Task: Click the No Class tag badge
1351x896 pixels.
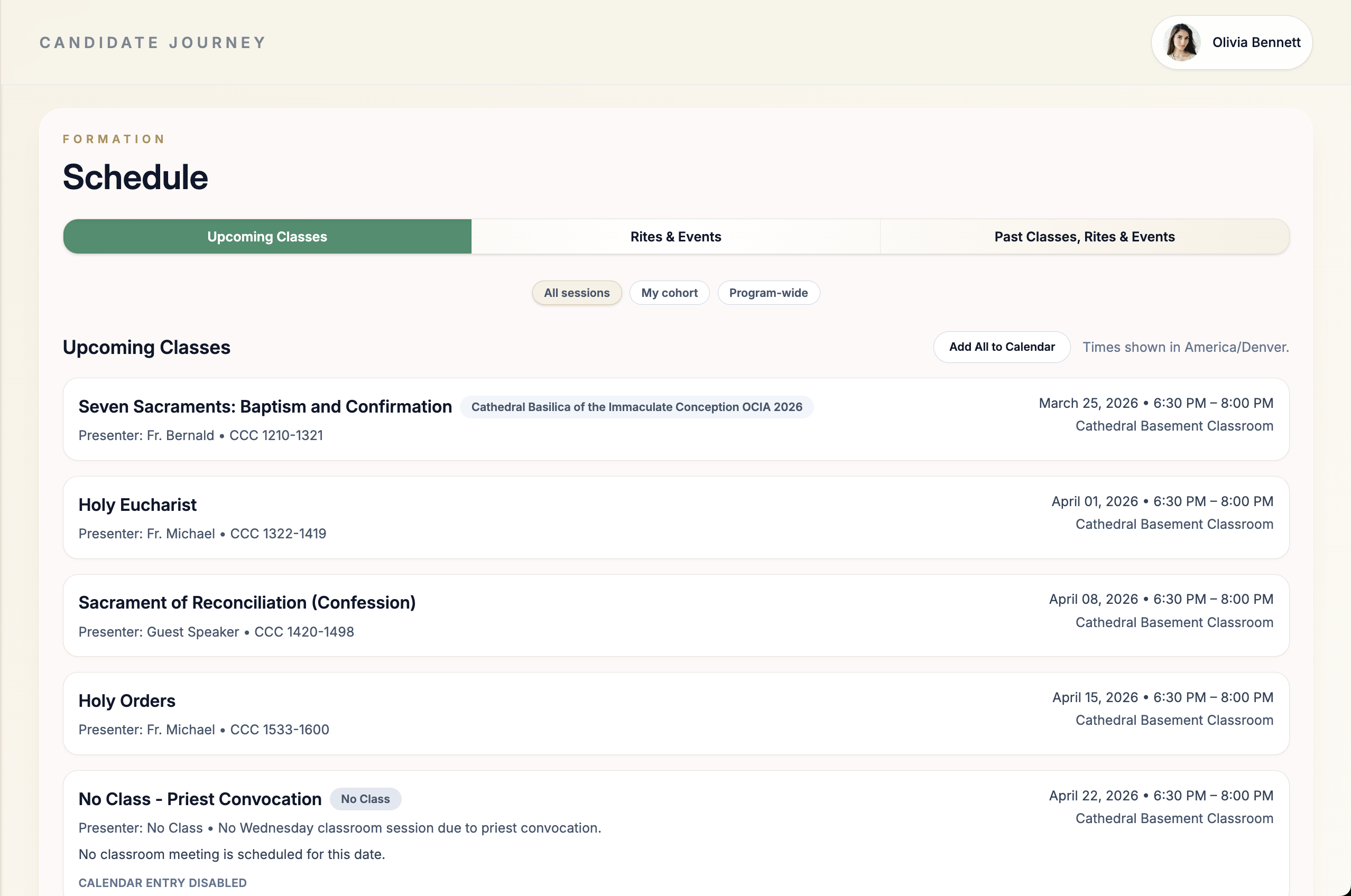Action: (365, 799)
